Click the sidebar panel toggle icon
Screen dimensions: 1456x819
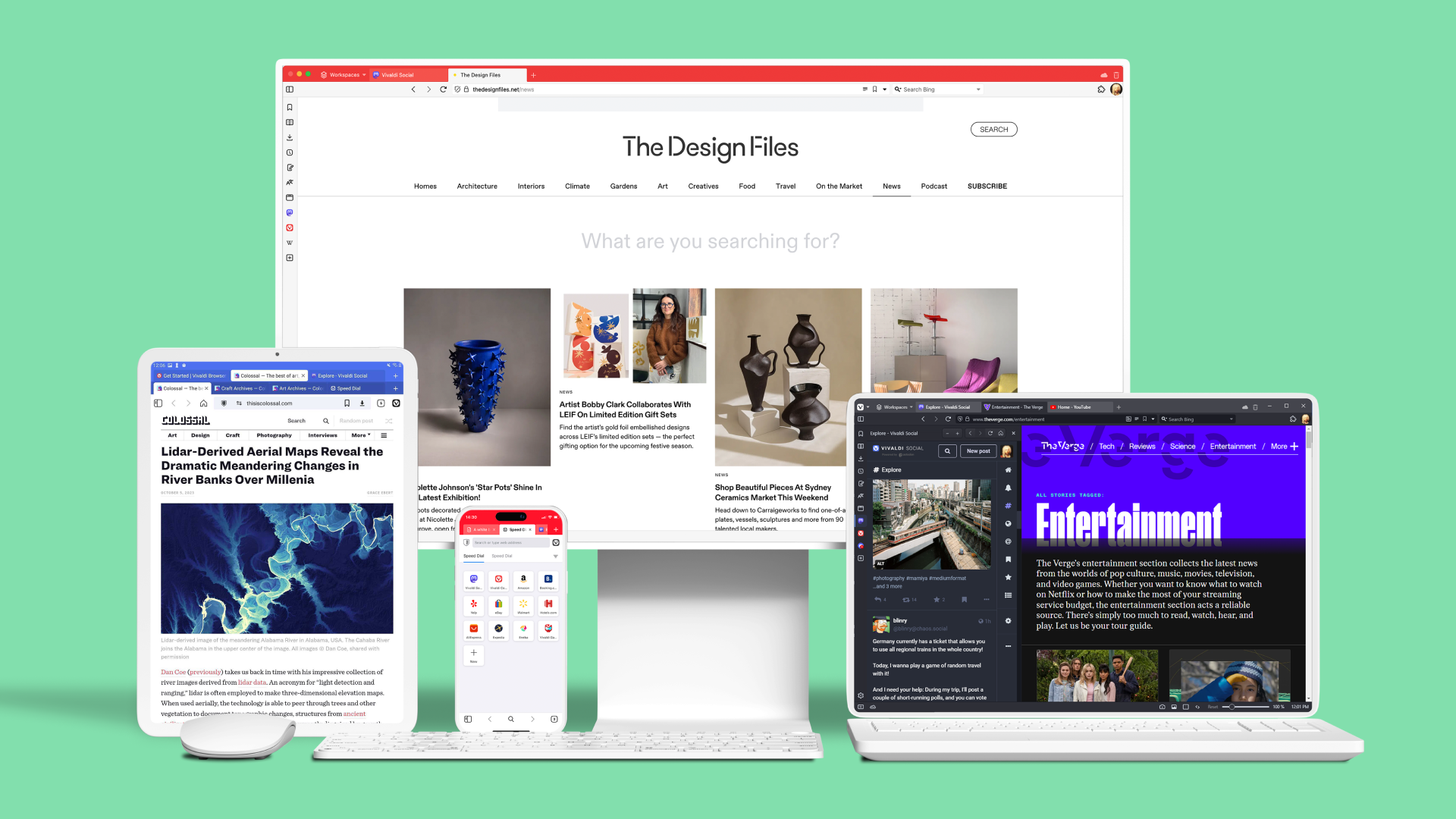(x=291, y=89)
